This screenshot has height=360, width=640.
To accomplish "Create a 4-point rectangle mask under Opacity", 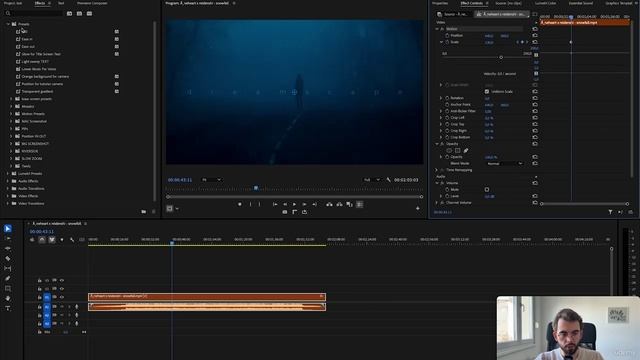I will point(458,151).
